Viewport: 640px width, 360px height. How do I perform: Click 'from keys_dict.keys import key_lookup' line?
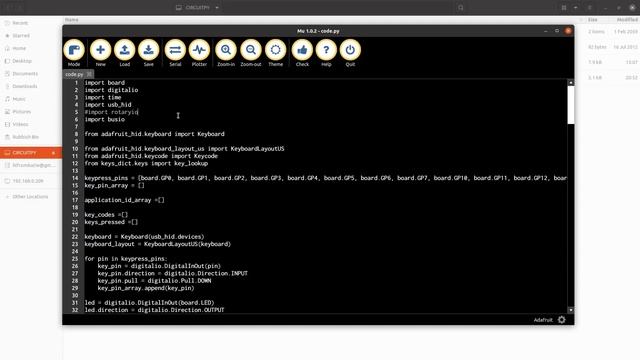(x=146, y=163)
